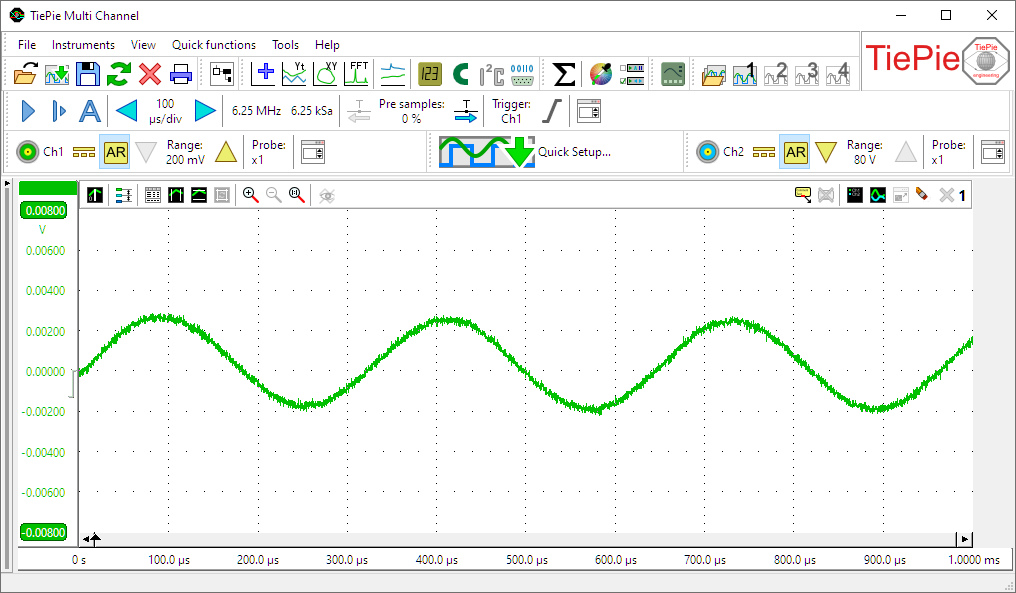The width and height of the screenshot is (1016, 593).
Task: Toggle Ch2 auto ranging AR button
Action: point(795,152)
